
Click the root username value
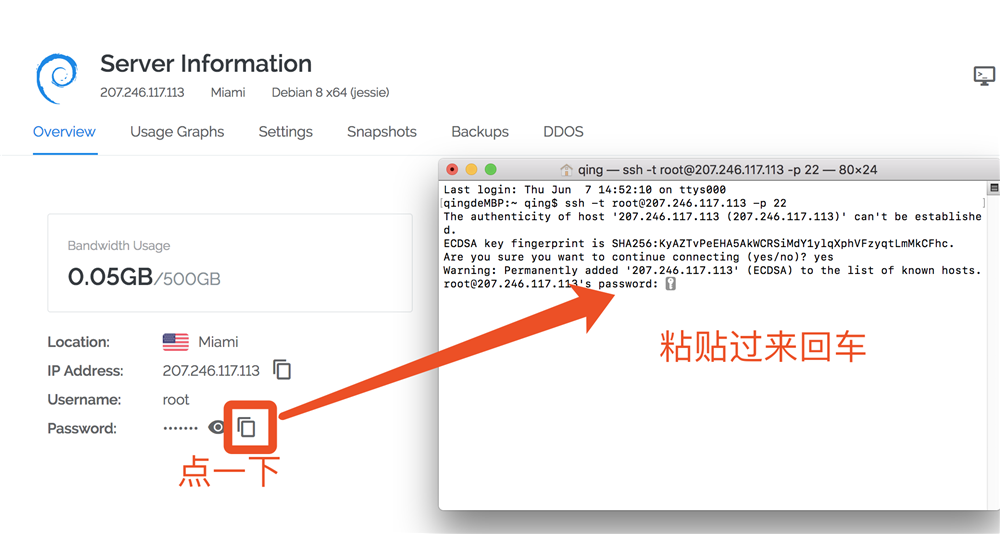(x=176, y=400)
